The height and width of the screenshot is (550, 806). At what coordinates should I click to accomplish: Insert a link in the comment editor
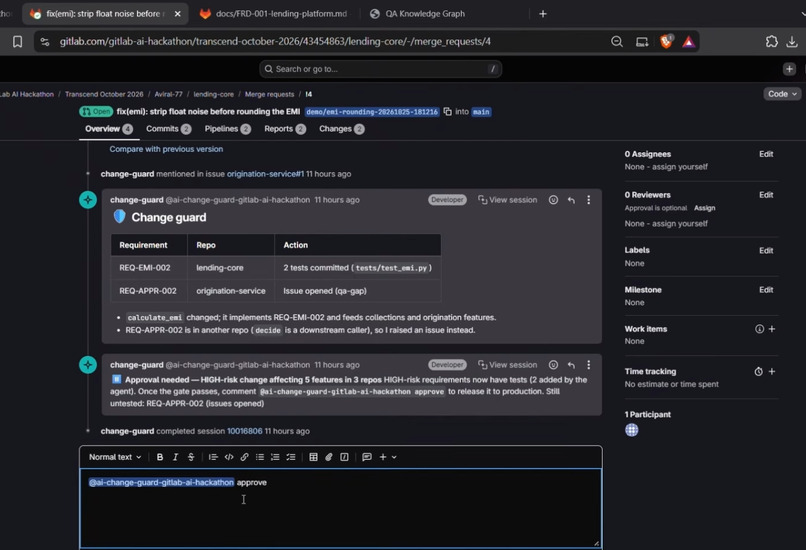coord(244,457)
